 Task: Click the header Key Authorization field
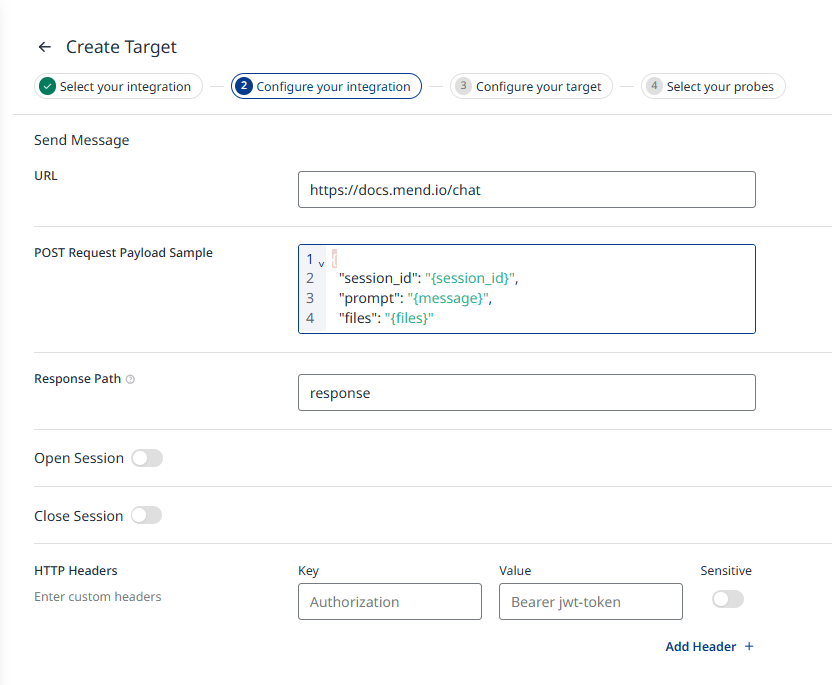click(389, 602)
